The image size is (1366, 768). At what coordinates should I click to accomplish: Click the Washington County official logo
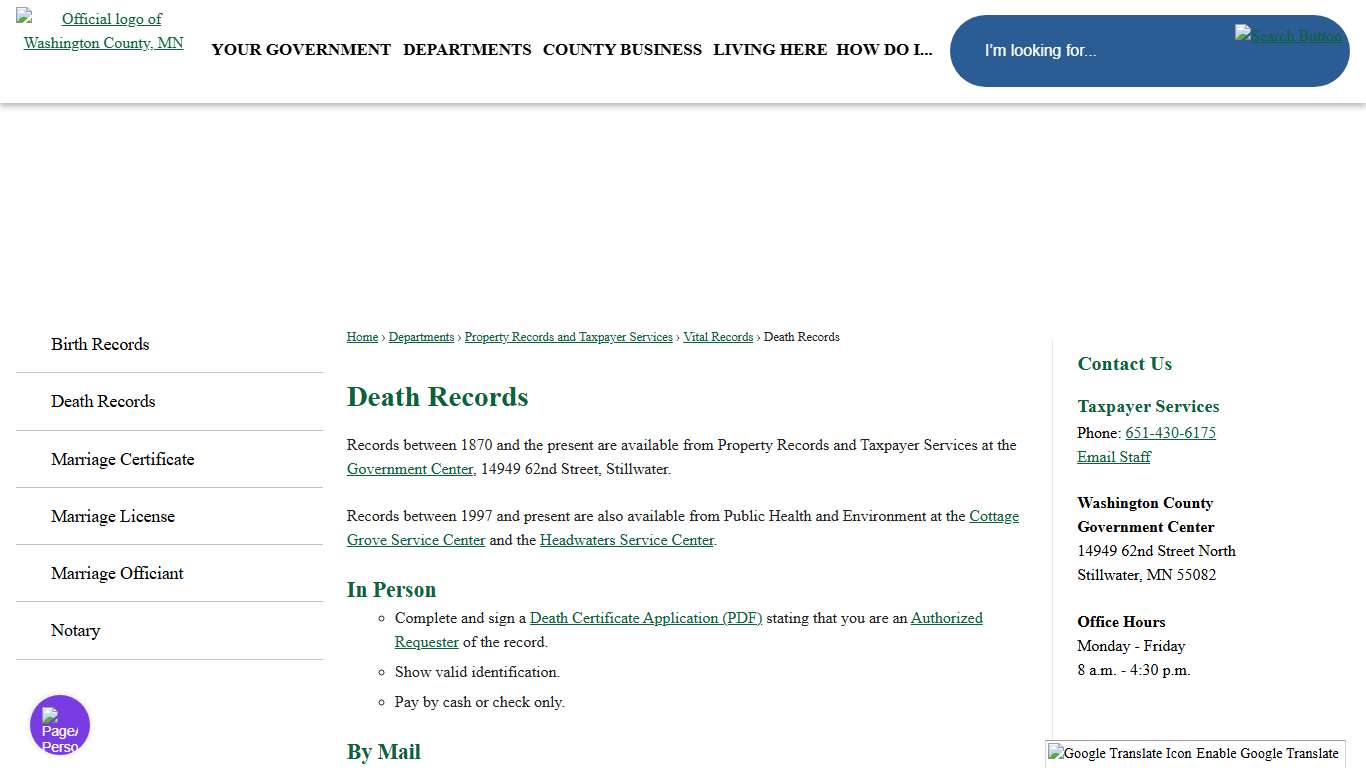tap(103, 30)
